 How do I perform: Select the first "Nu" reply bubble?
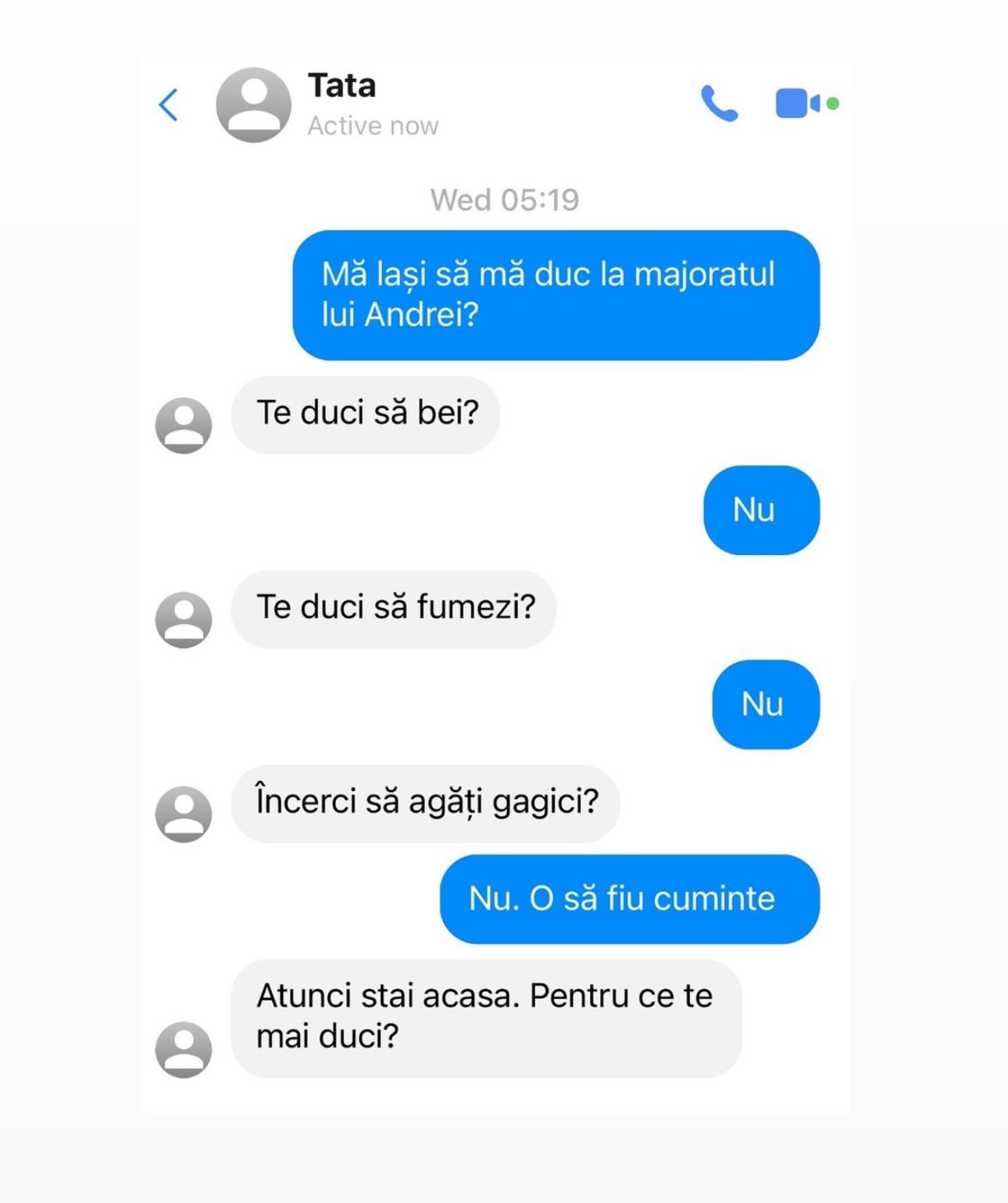[762, 510]
